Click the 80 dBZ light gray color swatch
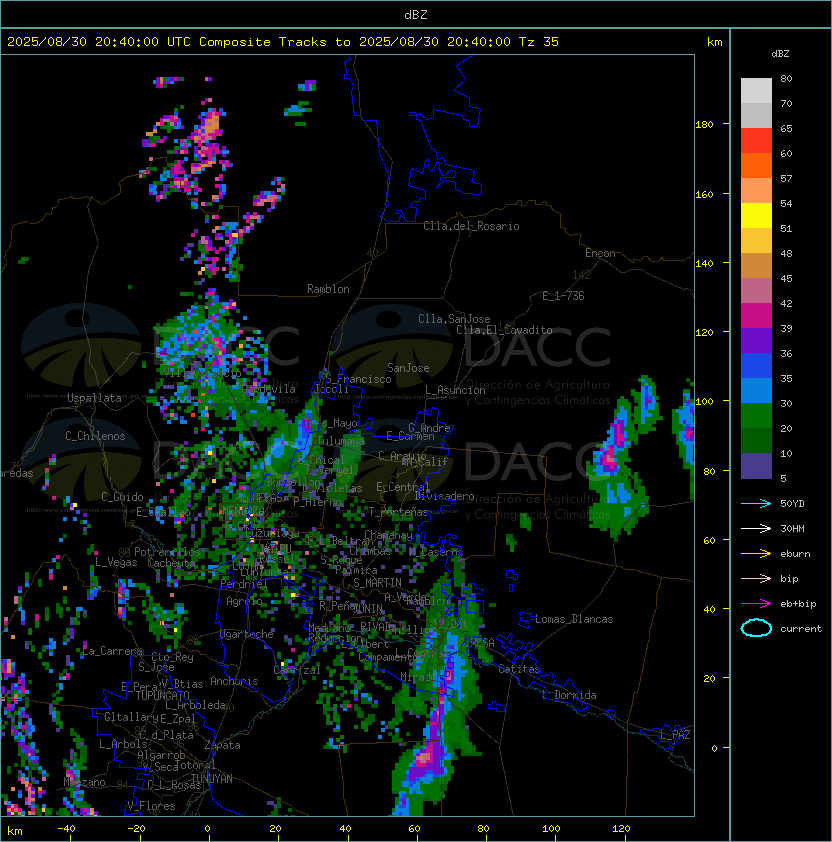The width and height of the screenshot is (832, 842). tap(756, 90)
